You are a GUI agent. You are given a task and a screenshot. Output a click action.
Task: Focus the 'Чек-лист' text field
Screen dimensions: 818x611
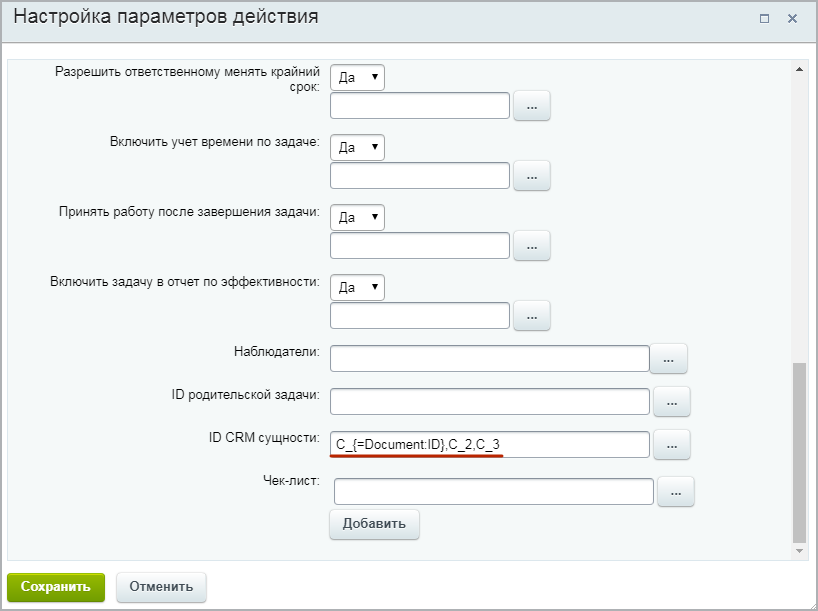point(494,492)
